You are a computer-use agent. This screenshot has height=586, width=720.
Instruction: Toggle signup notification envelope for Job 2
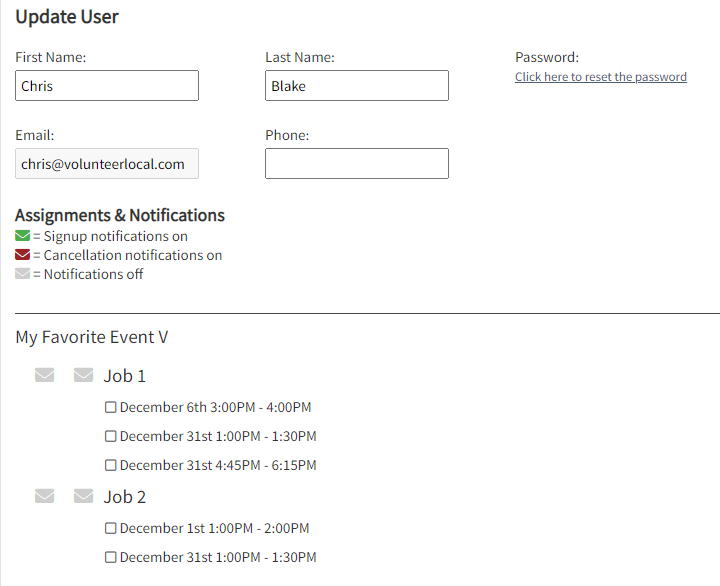tap(45, 496)
